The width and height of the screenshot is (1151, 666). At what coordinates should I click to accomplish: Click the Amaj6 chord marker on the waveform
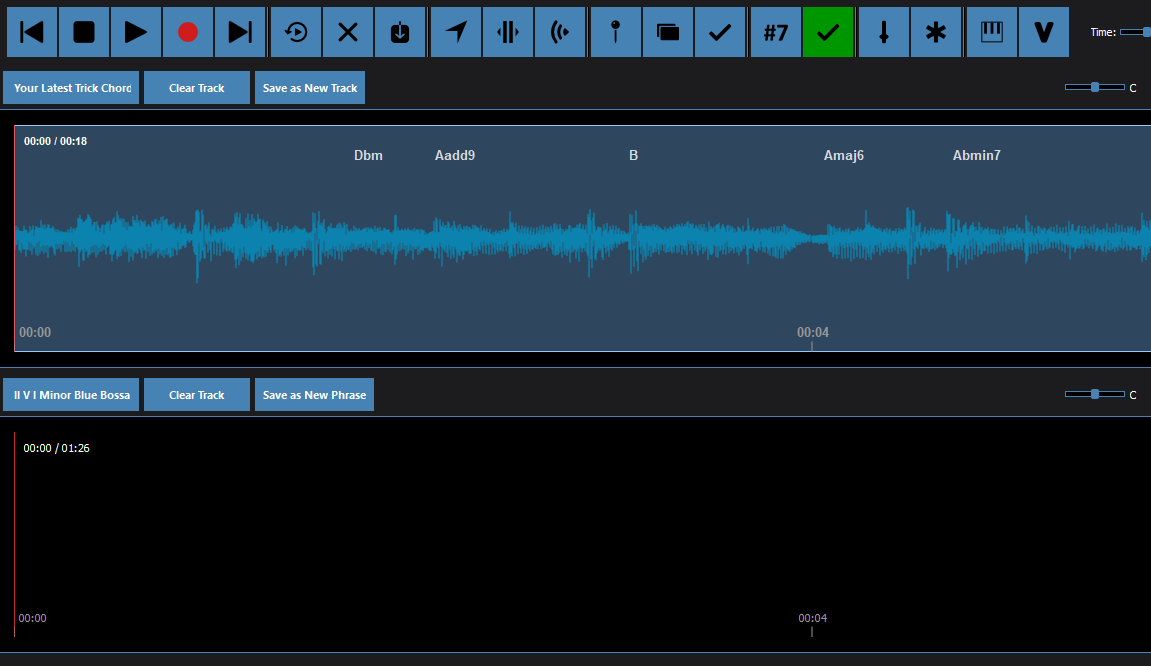(843, 155)
